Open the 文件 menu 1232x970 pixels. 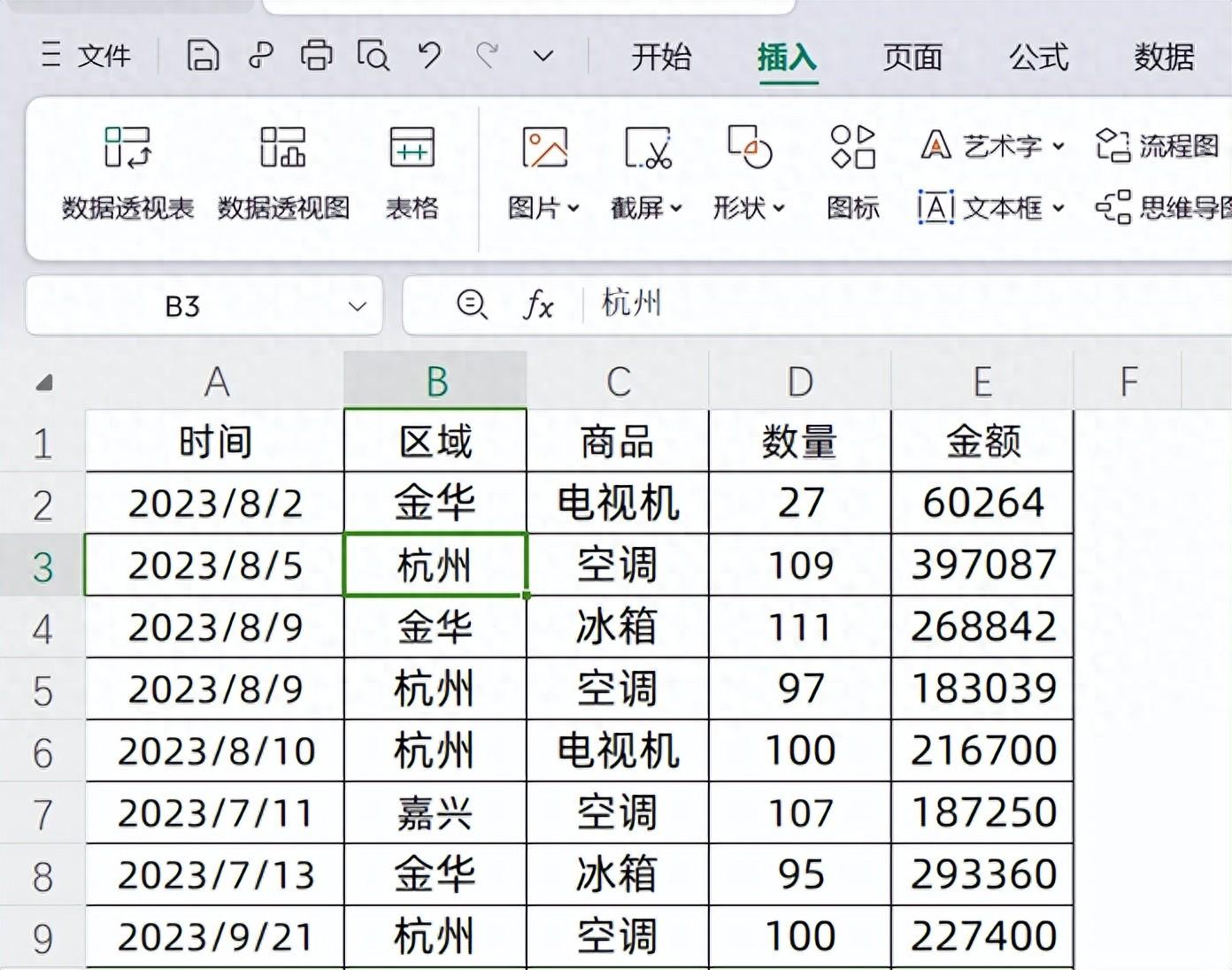tap(87, 55)
